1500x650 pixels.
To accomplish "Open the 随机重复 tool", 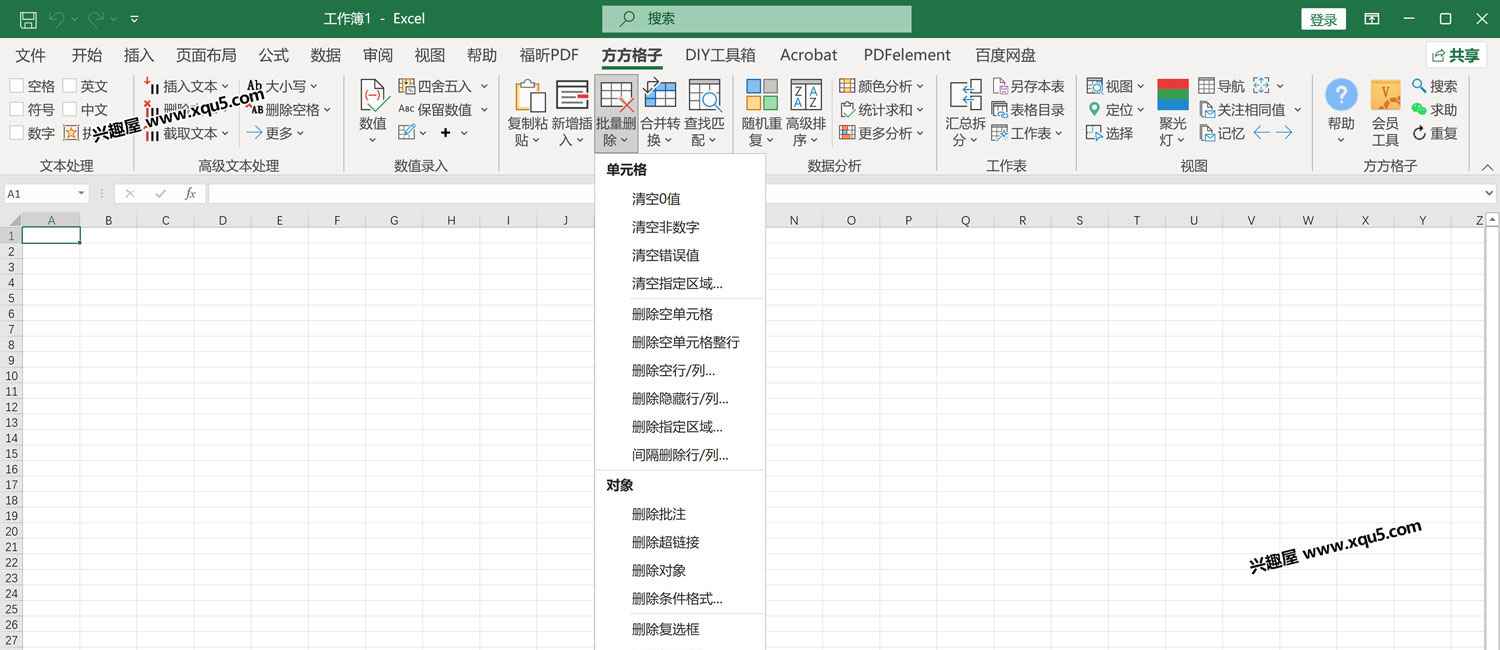I will point(761,113).
